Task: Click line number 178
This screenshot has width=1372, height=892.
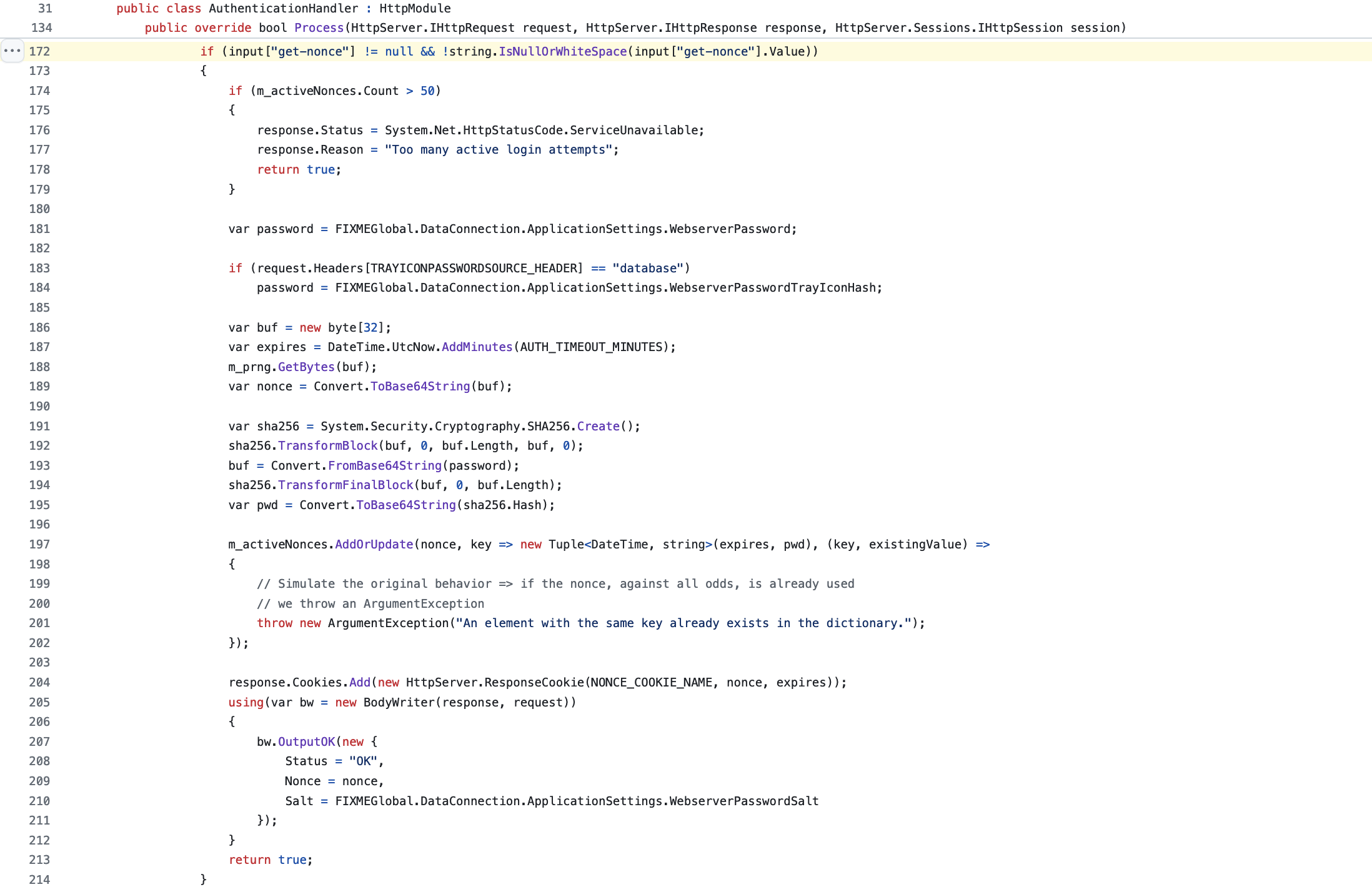Action: coord(39,169)
